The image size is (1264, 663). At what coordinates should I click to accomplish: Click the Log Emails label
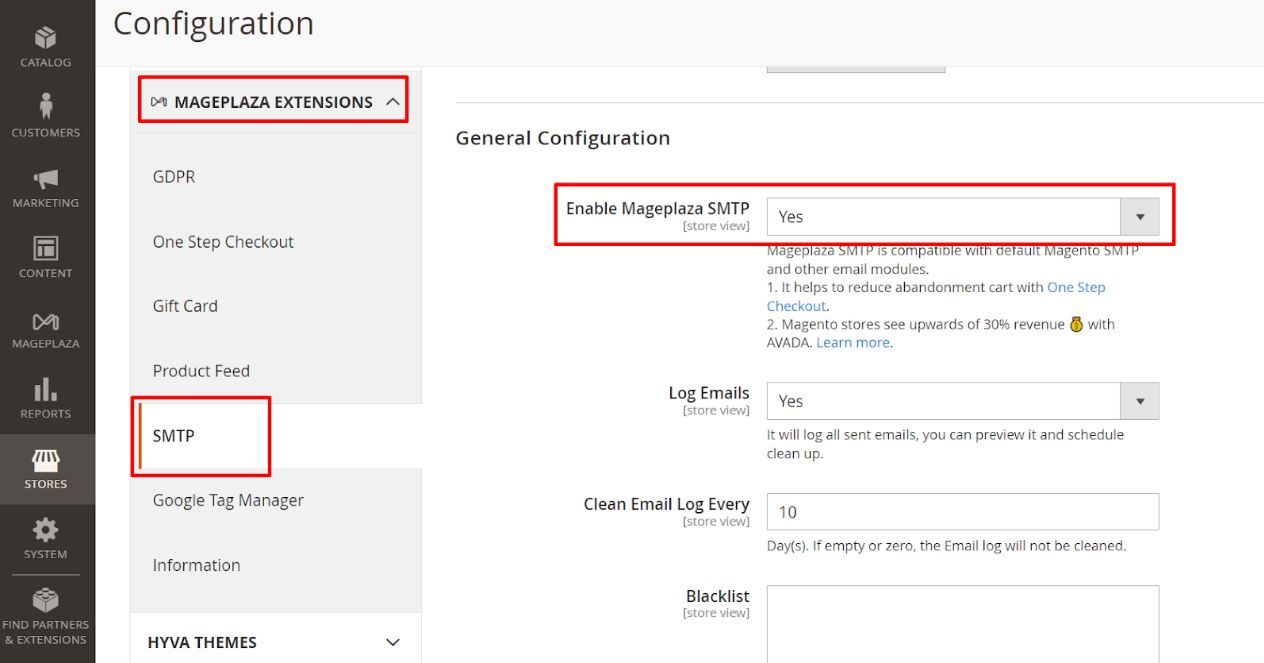(x=709, y=393)
